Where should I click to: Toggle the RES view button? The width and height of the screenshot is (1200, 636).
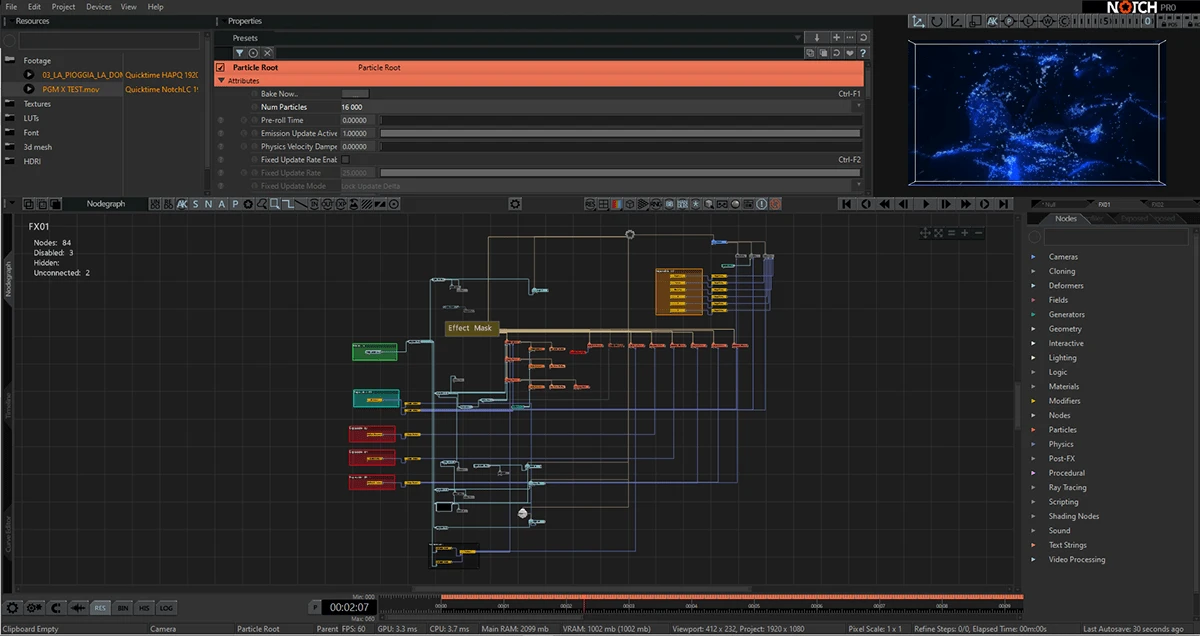100,607
